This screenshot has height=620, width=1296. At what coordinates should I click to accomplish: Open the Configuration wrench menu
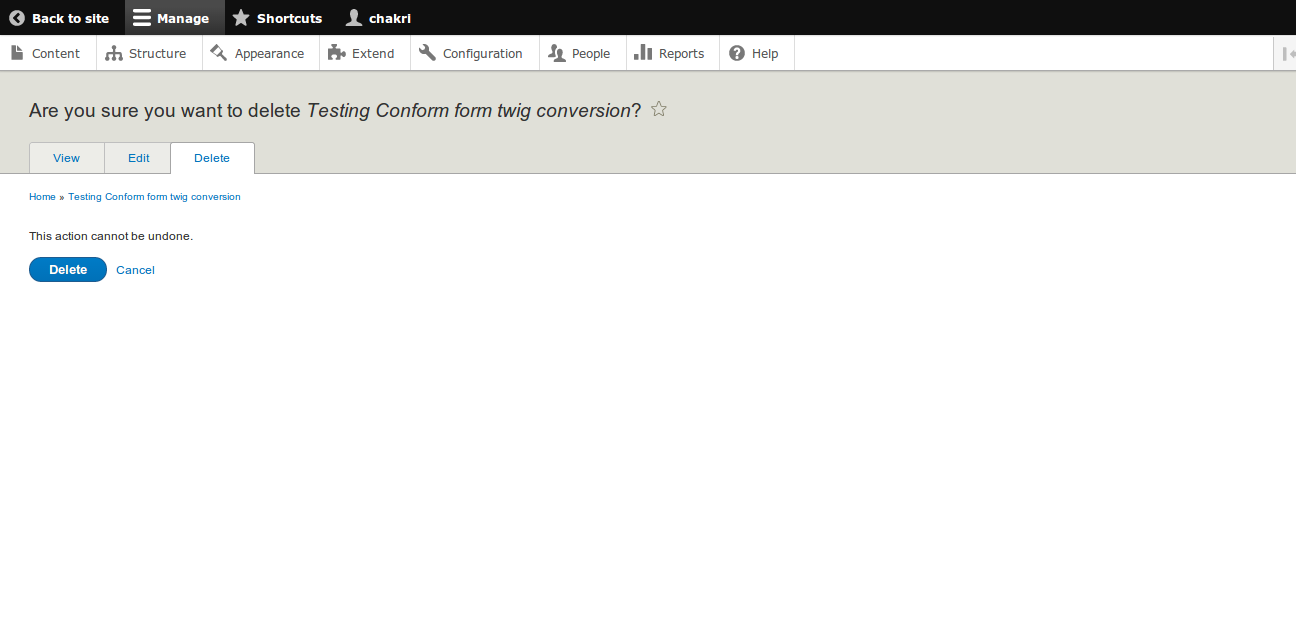(x=472, y=53)
